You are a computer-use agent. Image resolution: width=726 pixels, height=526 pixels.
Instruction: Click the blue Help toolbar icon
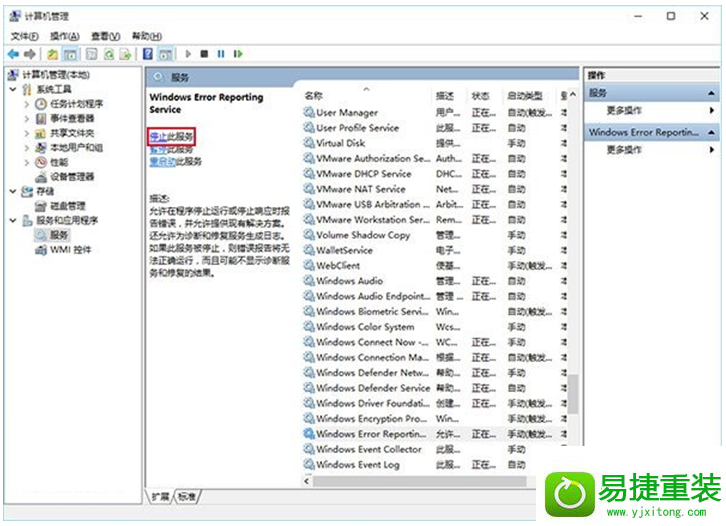(148, 54)
